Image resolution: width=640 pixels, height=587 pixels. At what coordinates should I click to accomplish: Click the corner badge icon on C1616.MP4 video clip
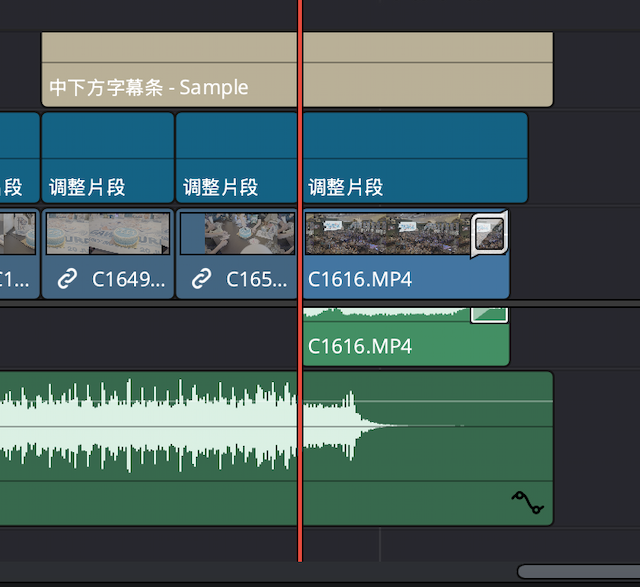(x=489, y=233)
